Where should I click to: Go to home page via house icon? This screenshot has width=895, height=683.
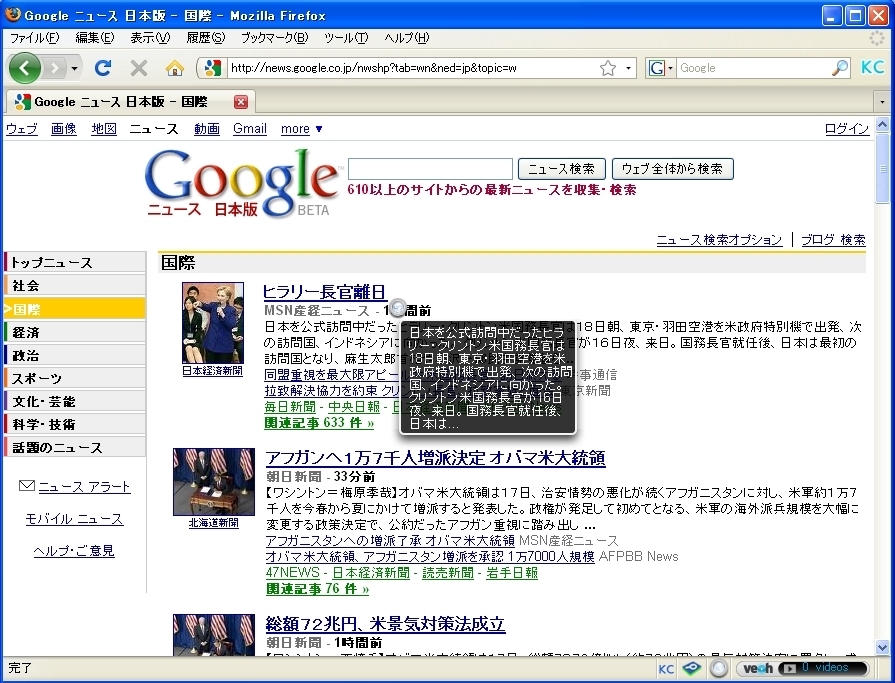pos(175,68)
